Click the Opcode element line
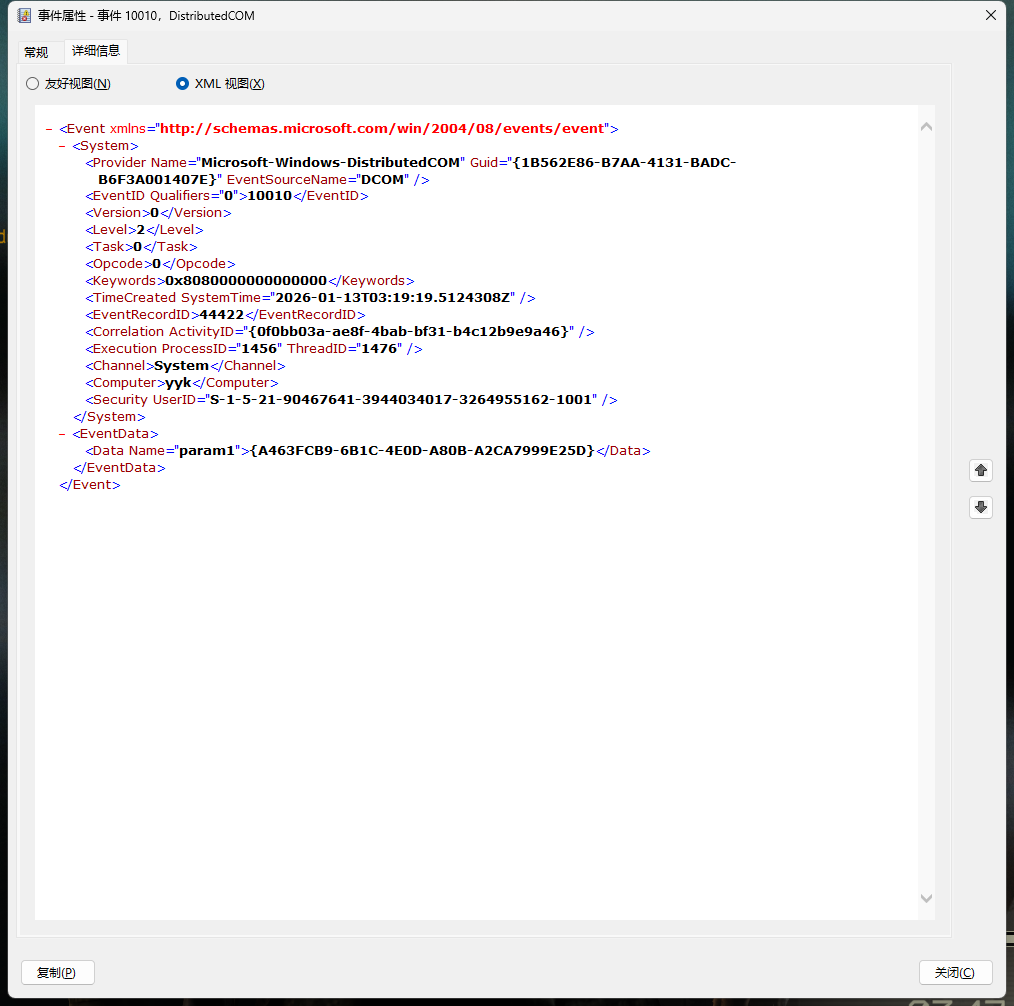The height and width of the screenshot is (1006, 1014). click(160, 264)
